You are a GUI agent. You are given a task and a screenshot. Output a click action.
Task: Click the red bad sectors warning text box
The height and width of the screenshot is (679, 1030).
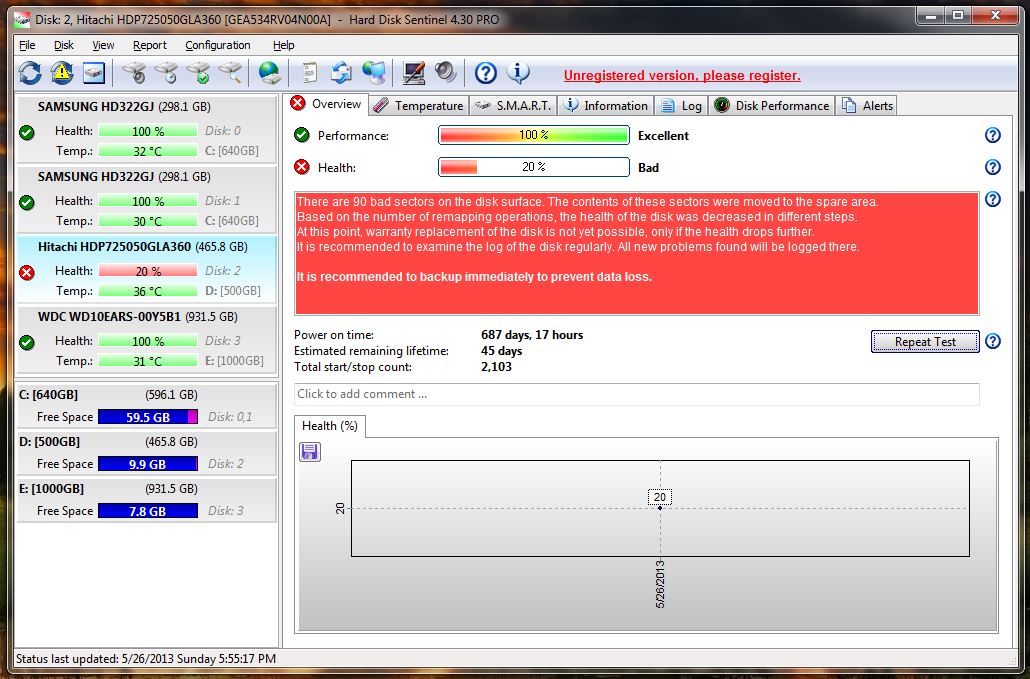coord(637,253)
